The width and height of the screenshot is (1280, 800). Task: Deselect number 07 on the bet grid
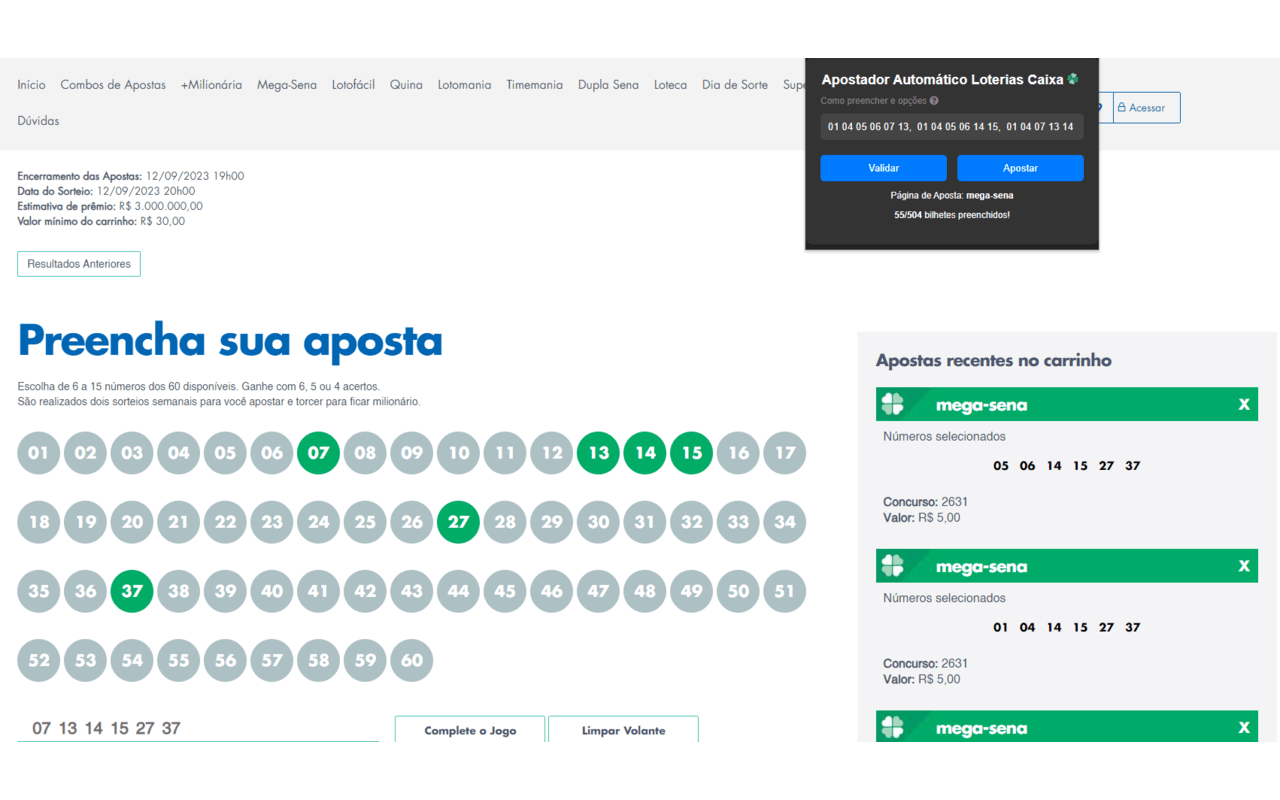click(x=318, y=452)
